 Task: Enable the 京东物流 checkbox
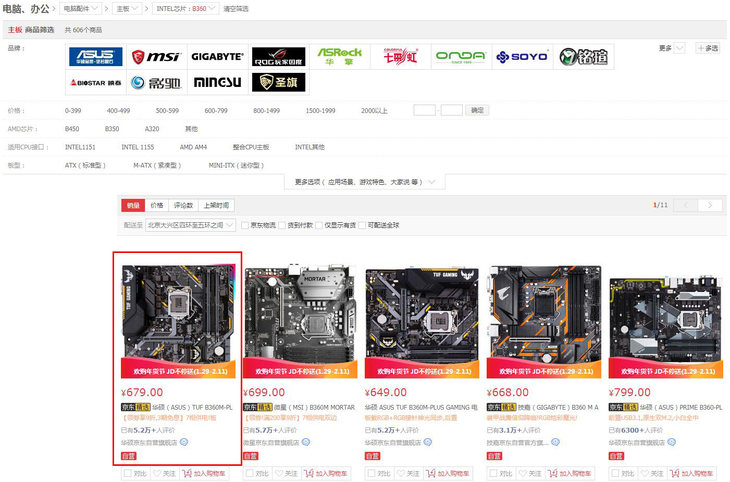pos(246,225)
